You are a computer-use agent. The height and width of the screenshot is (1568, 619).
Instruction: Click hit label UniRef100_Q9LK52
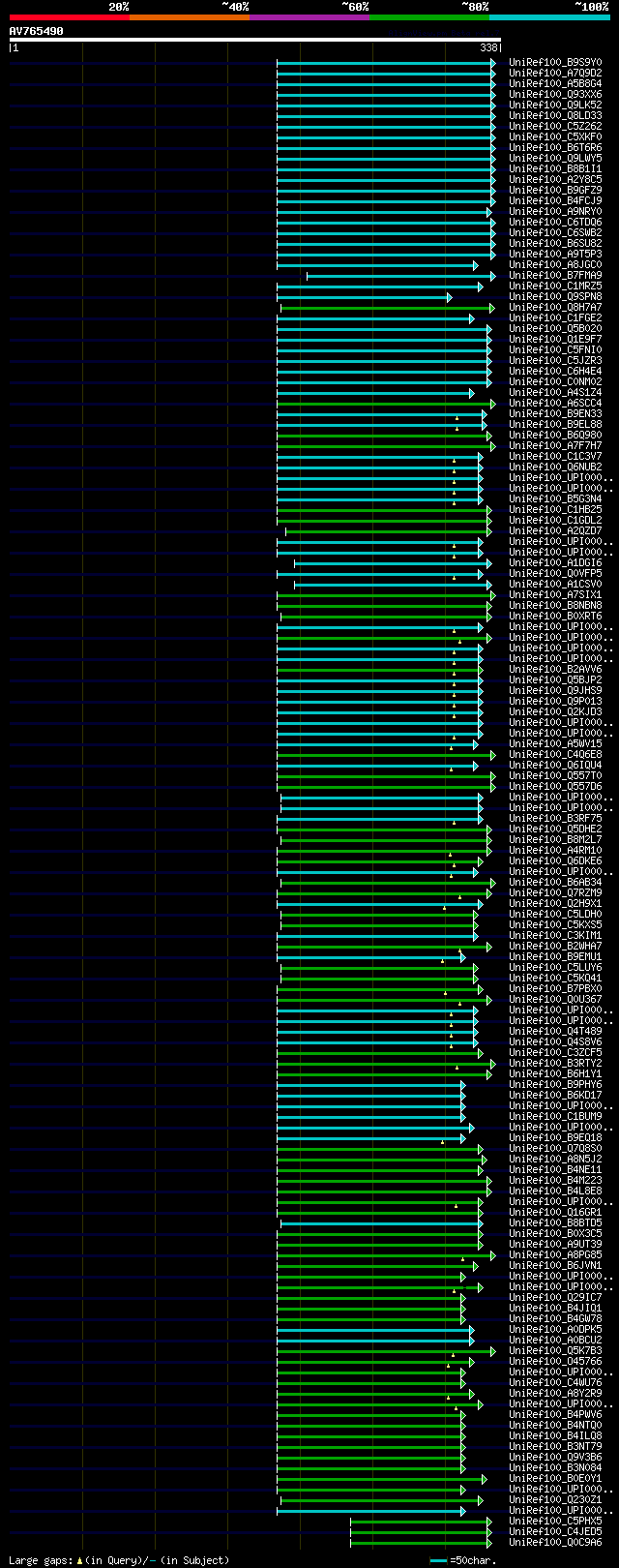555,106
